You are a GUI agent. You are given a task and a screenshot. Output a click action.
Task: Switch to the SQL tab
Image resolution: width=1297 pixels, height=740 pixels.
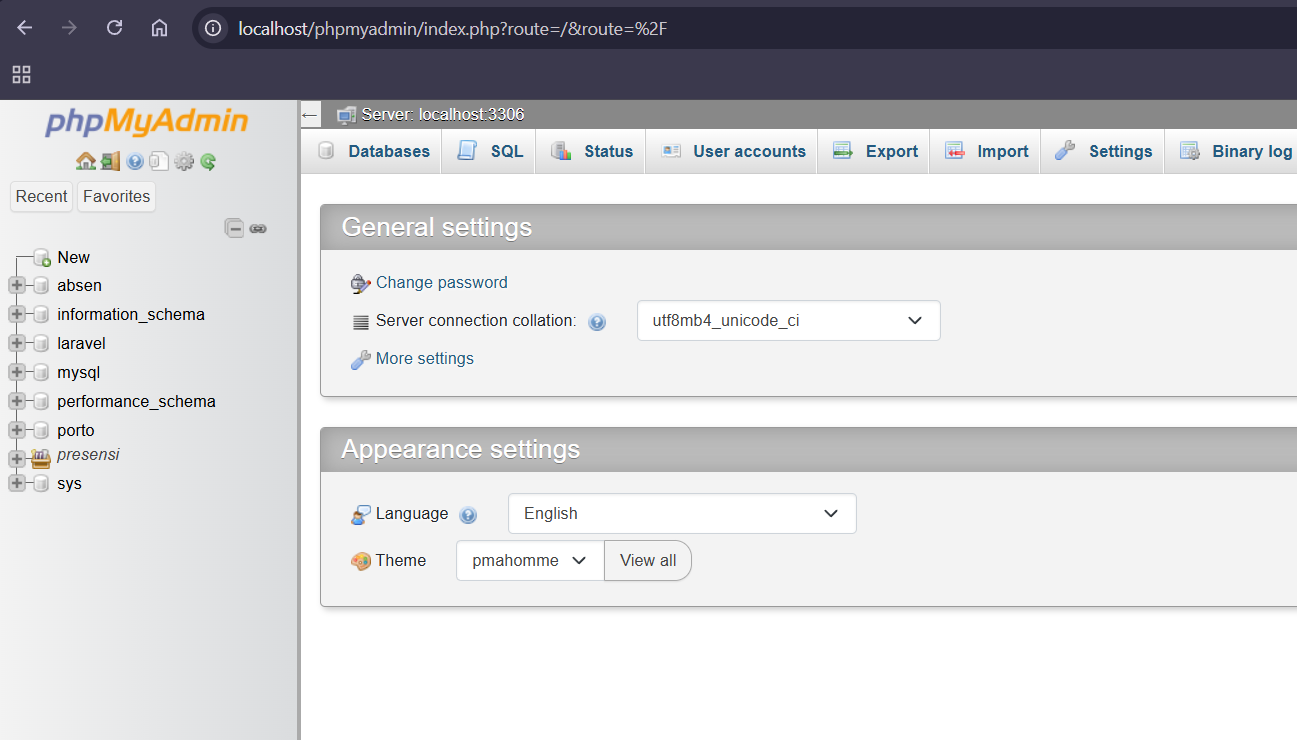pos(491,151)
